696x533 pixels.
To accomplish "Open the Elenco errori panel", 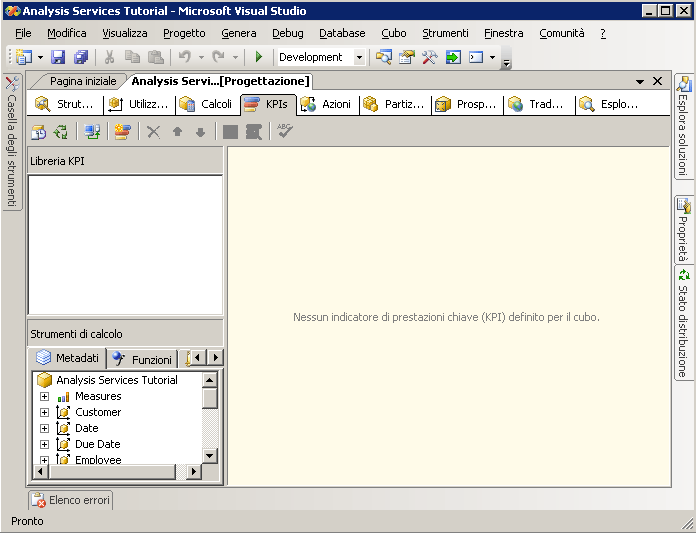I will coord(71,500).
